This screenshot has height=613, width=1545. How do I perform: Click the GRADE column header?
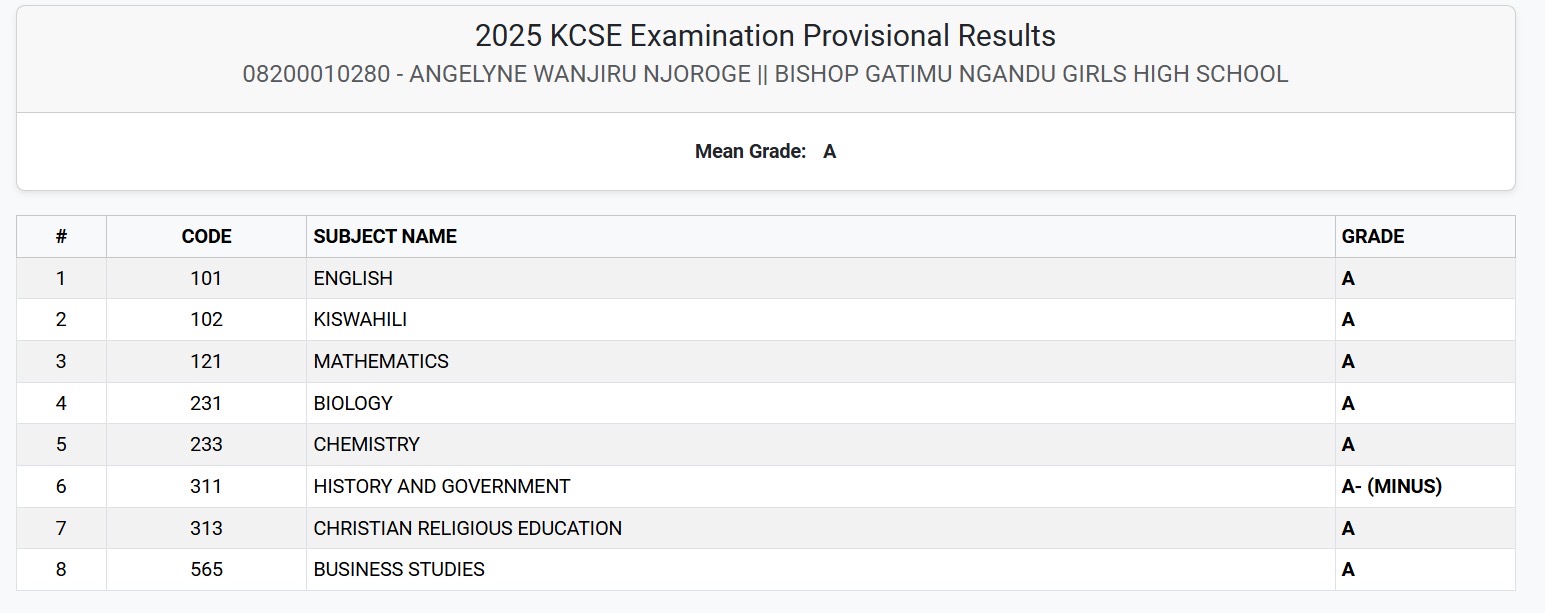point(1372,237)
